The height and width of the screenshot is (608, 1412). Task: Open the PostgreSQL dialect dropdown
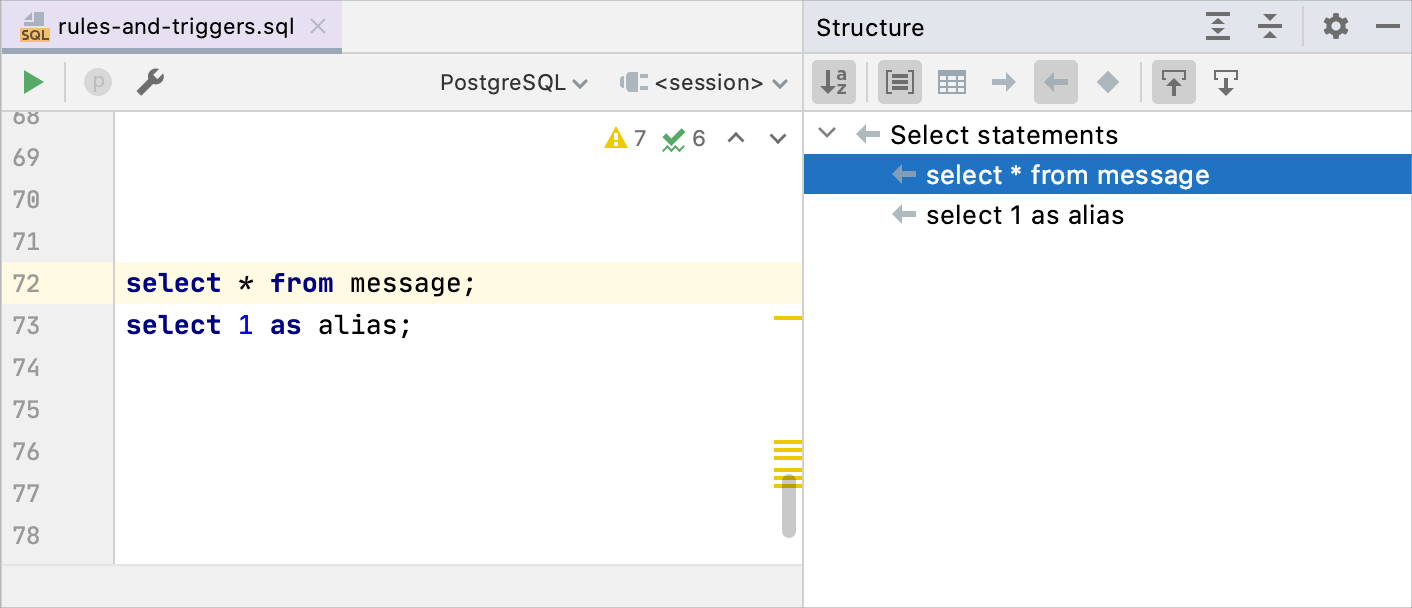pos(513,83)
